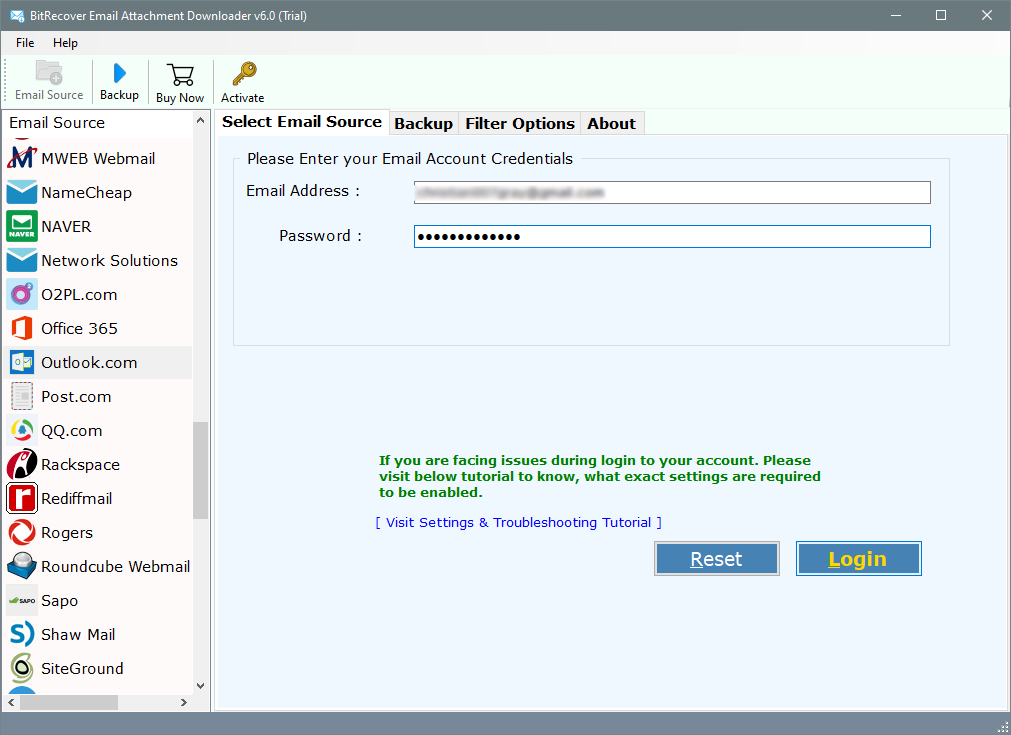Open the Help menu
Image resolution: width=1011 pixels, height=735 pixels.
click(x=65, y=43)
